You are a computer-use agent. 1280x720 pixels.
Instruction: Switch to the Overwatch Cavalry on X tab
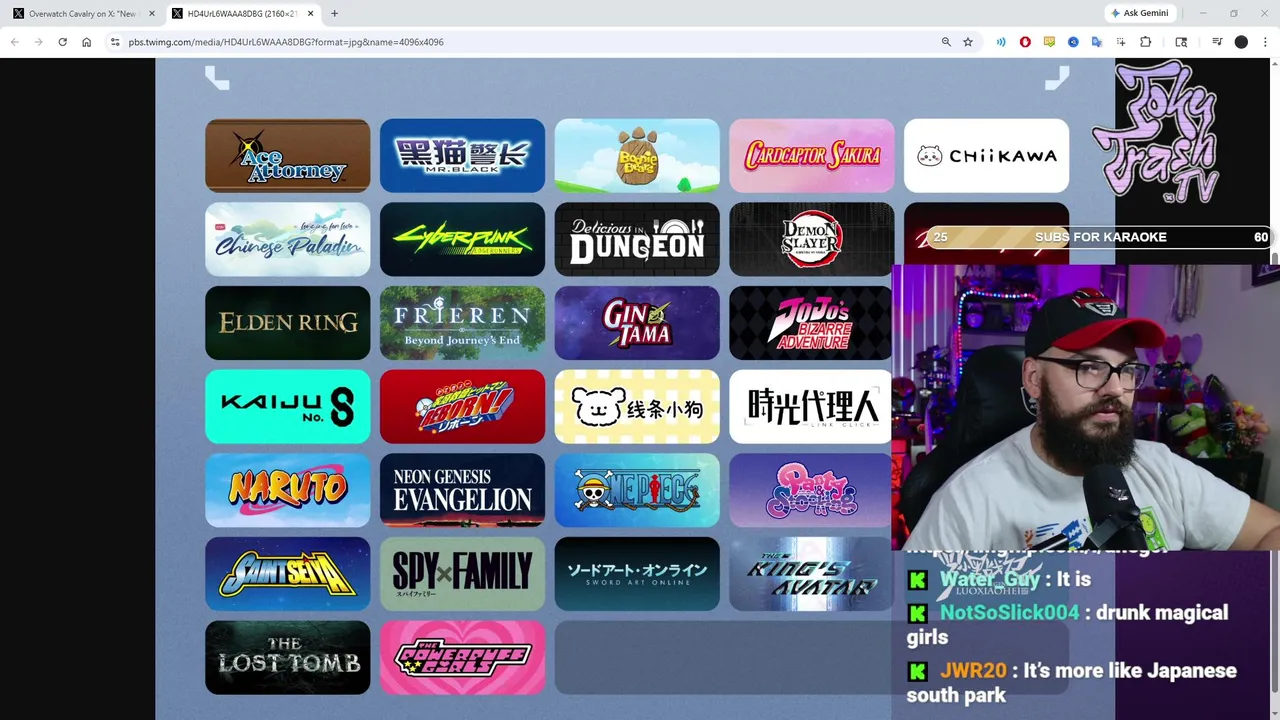(x=82, y=13)
